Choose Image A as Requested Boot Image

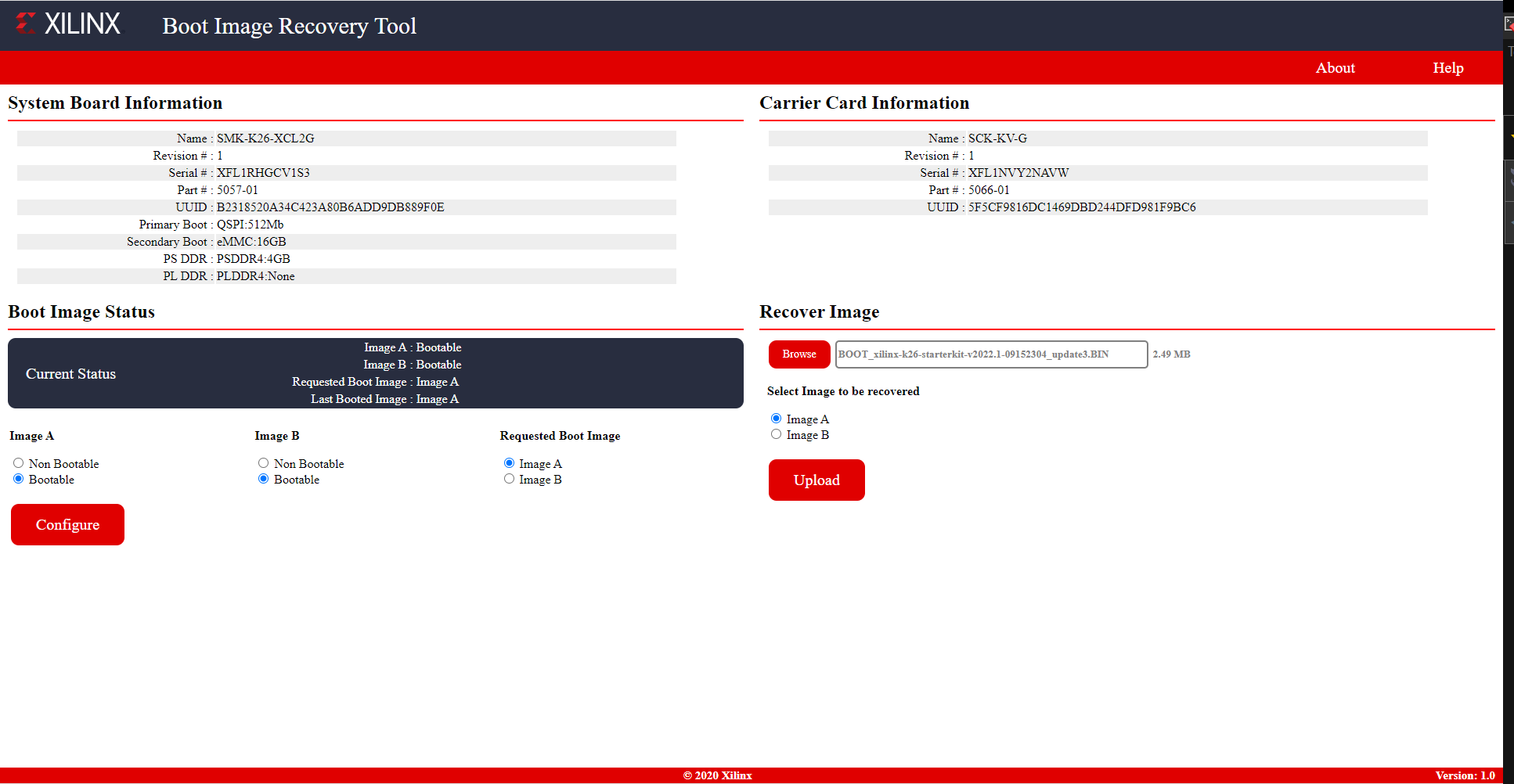pyautogui.click(x=510, y=463)
